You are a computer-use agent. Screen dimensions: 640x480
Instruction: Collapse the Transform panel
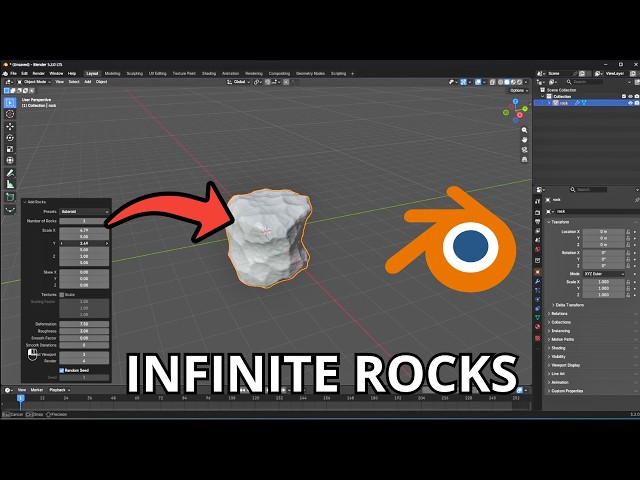[x=560, y=222]
